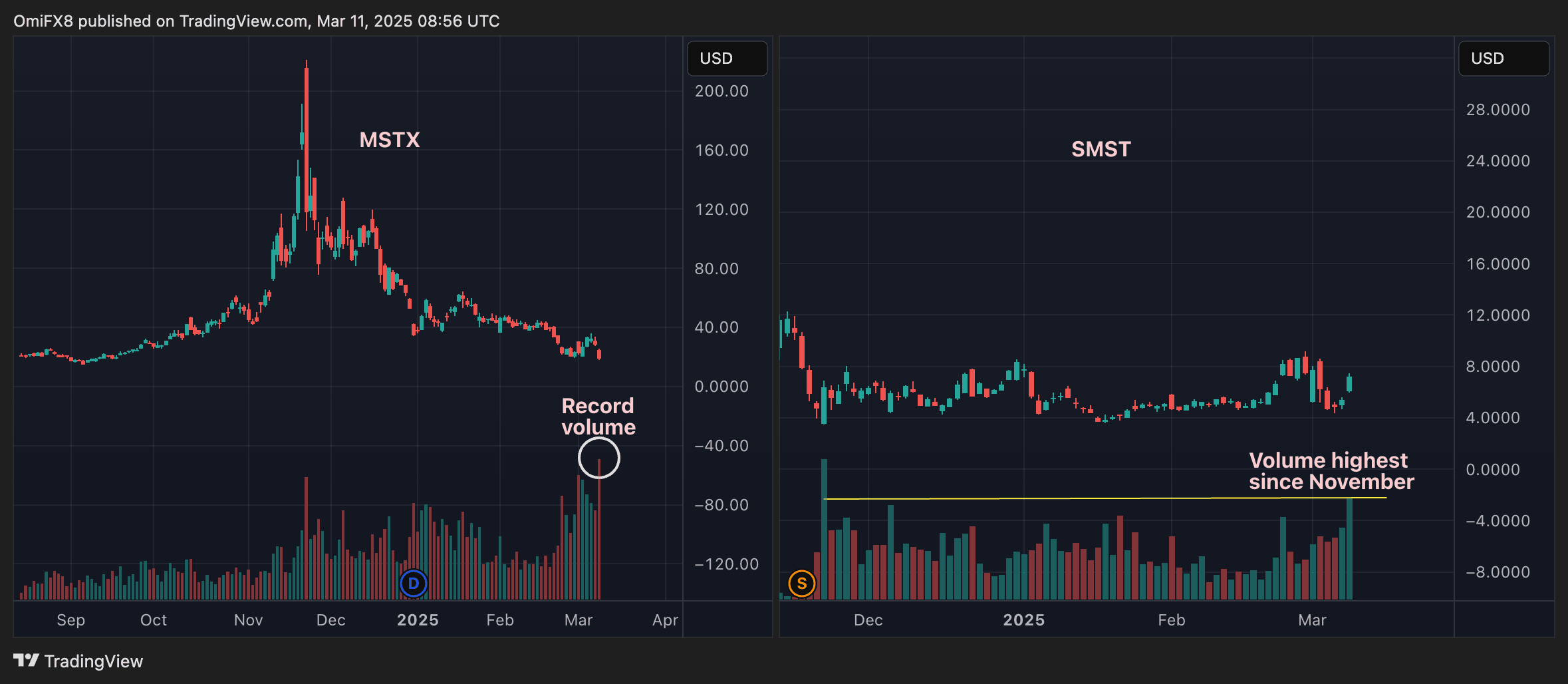Click the 40.00 price label on MSTX axis
Screen dimensions: 1568x684
click(x=717, y=327)
